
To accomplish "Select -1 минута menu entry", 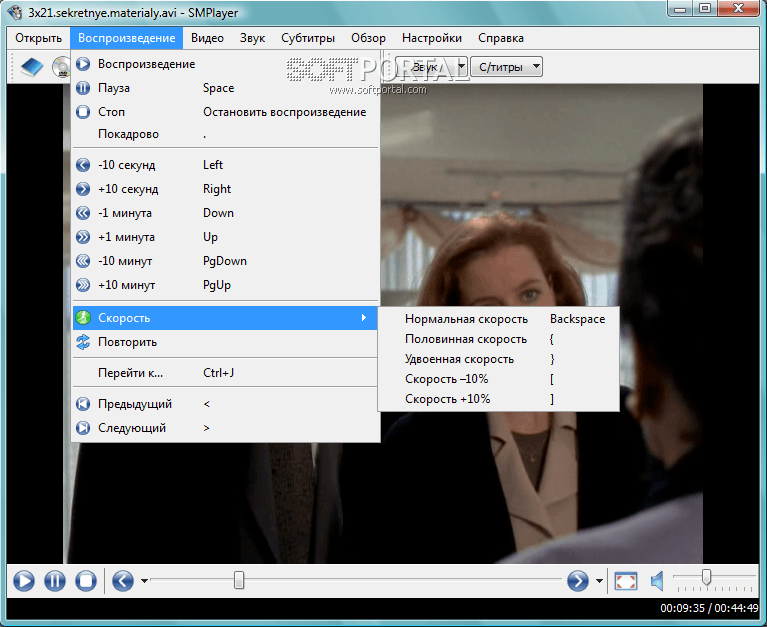I will [x=225, y=213].
